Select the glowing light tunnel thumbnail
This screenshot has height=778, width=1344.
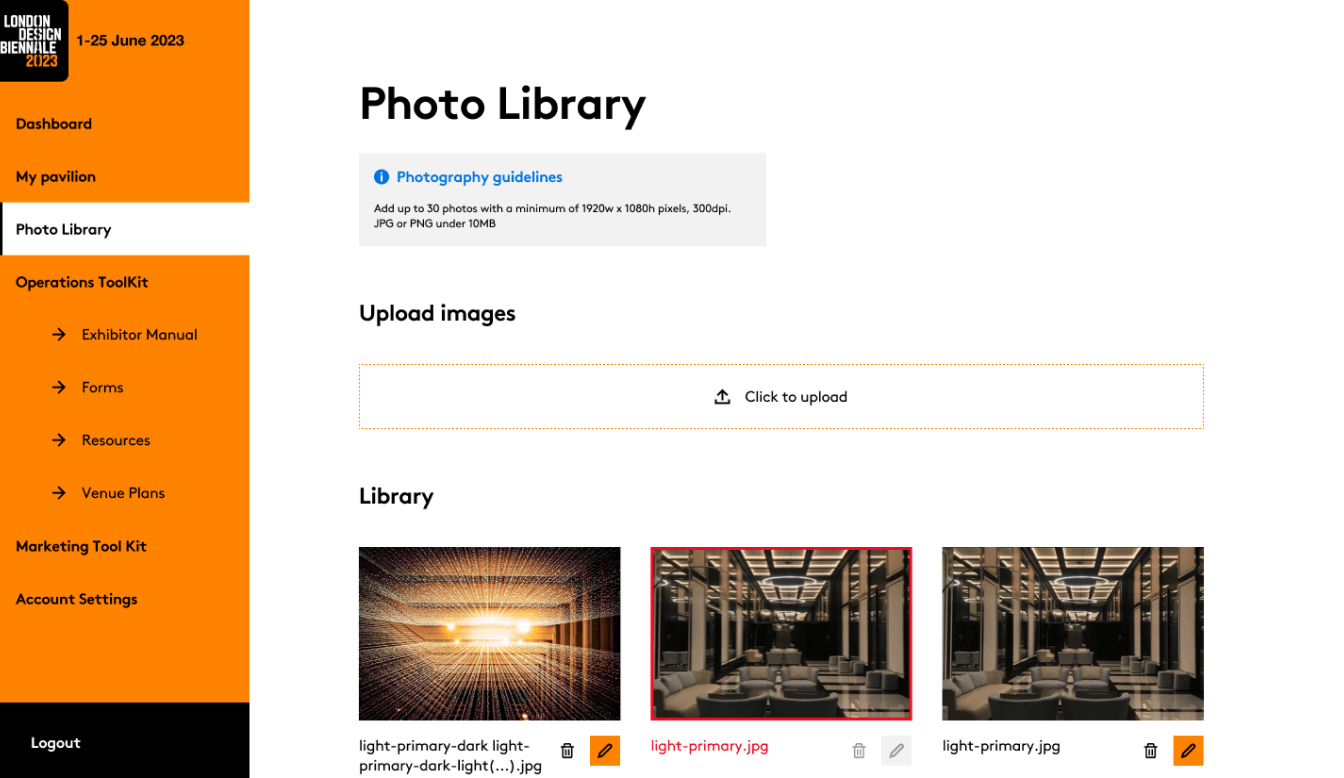[x=490, y=633]
